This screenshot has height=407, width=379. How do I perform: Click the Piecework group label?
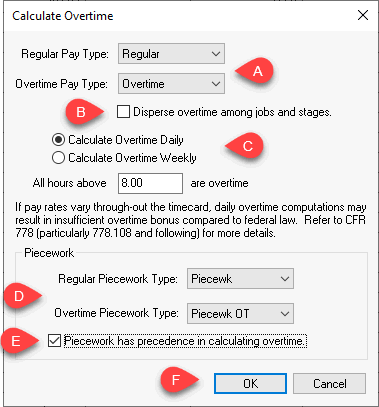(x=49, y=253)
